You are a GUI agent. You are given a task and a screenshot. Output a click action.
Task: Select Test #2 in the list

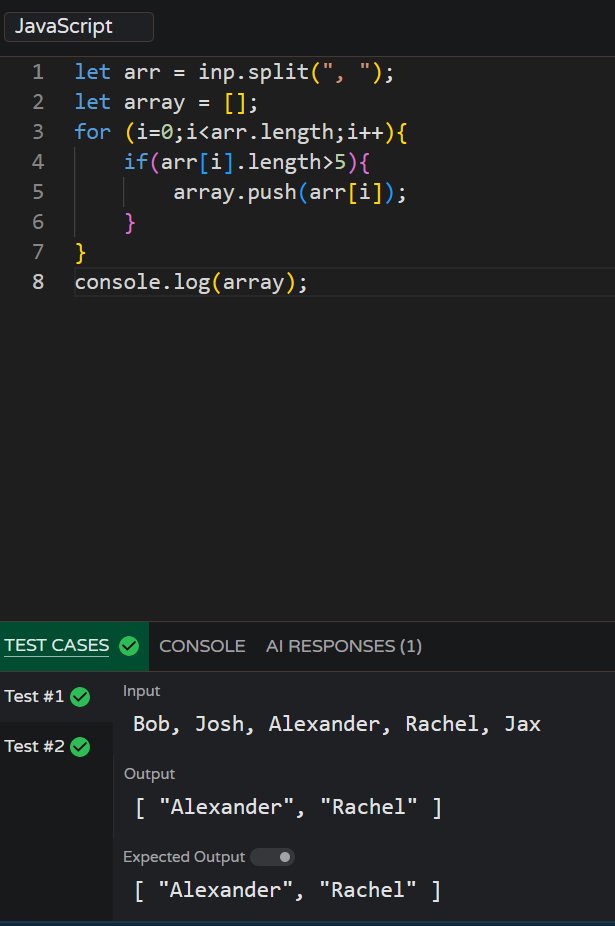point(56,746)
